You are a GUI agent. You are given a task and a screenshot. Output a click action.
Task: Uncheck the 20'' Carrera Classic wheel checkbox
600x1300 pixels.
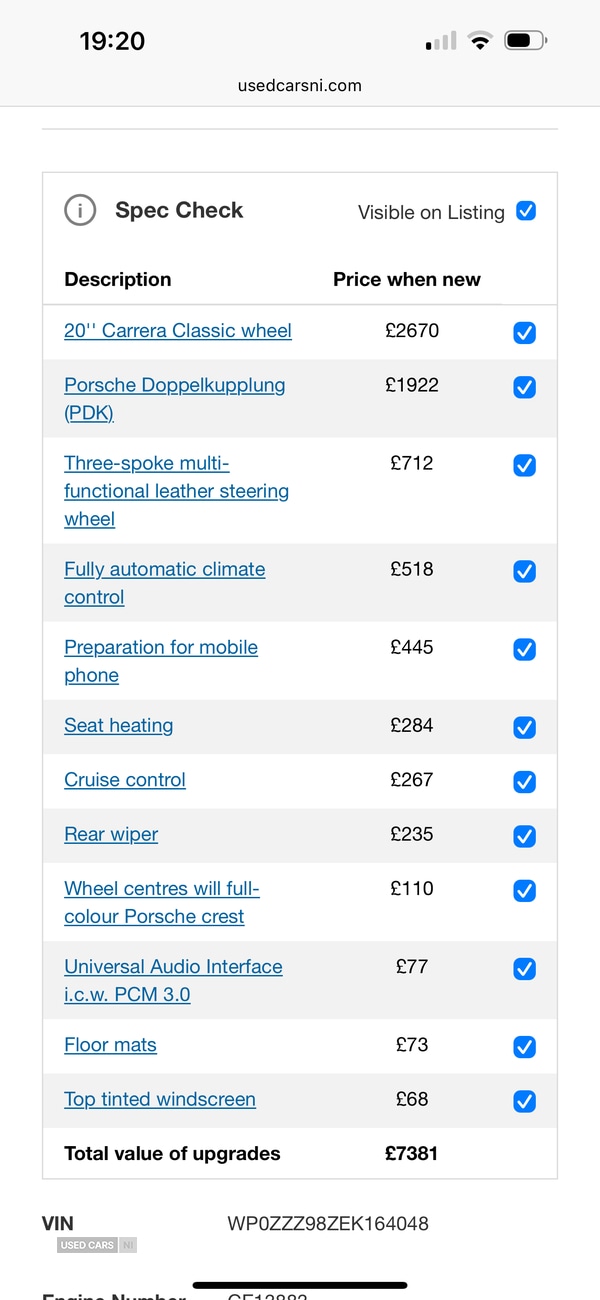pos(524,333)
